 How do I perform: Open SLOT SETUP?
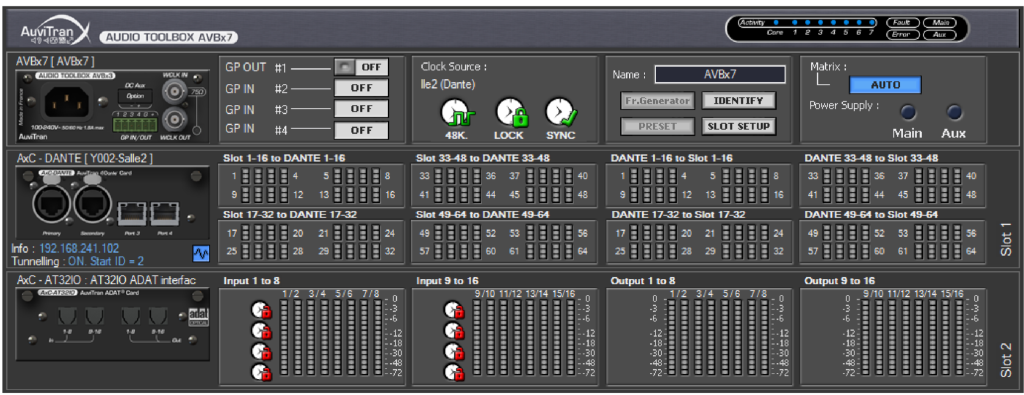tap(739, 126)
